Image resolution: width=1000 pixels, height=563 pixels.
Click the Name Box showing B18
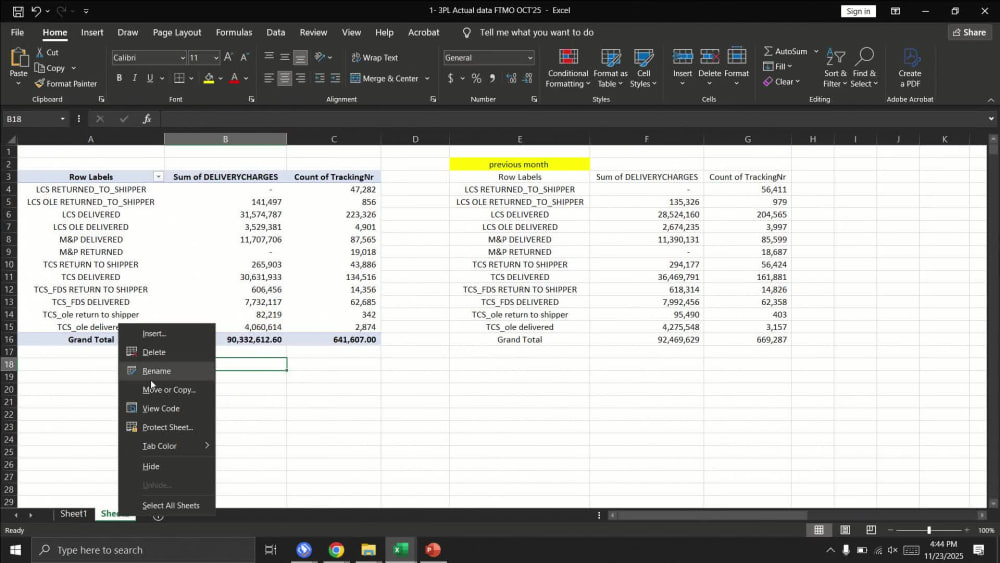(36, 119)
